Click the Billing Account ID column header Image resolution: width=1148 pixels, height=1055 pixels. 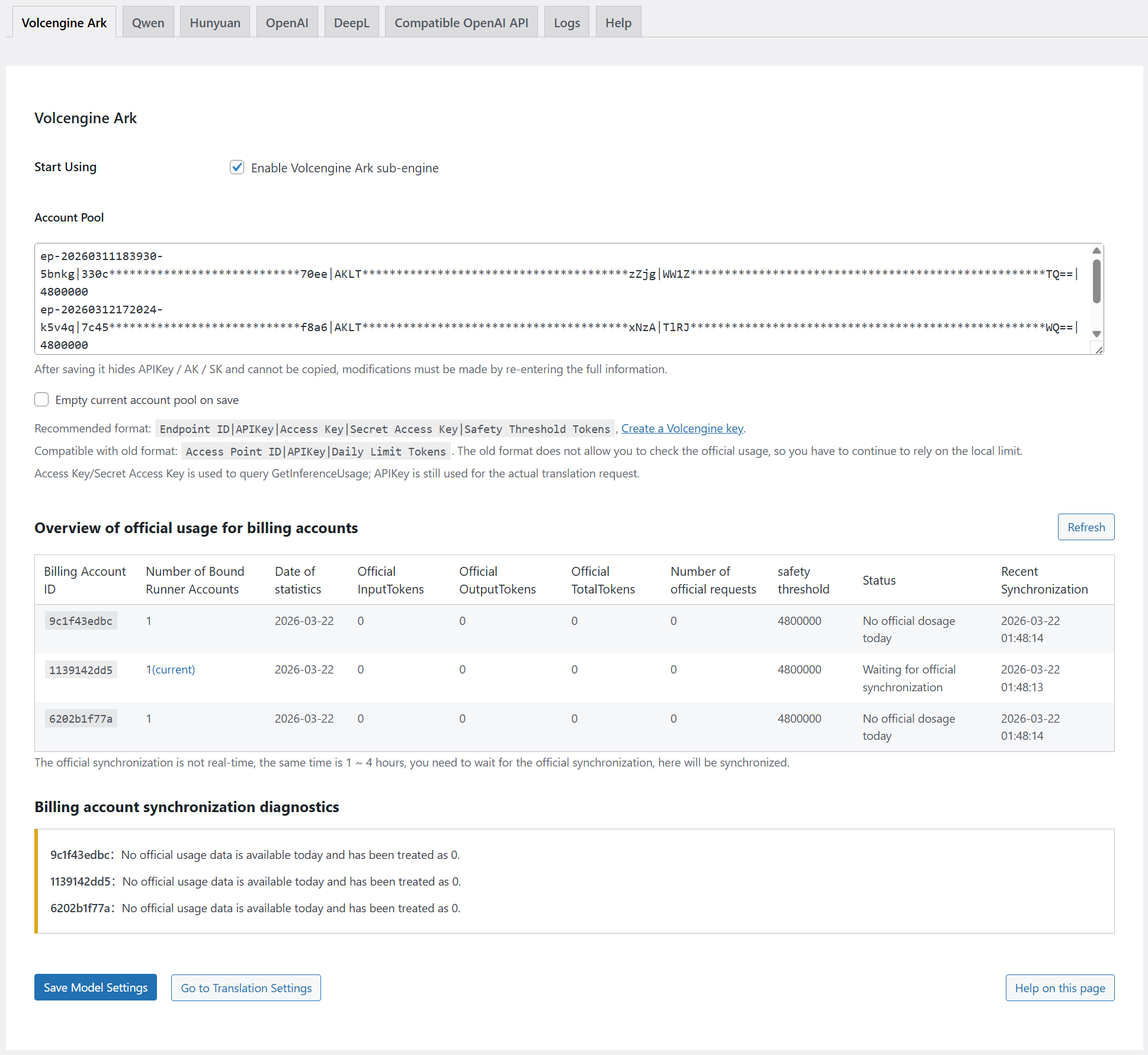85,580
